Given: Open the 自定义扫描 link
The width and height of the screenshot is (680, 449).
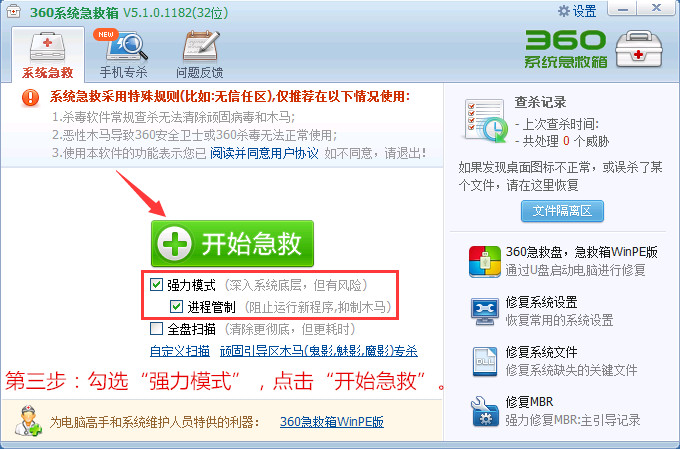Looking at the screenshot, I should click(x=180, y=351).
